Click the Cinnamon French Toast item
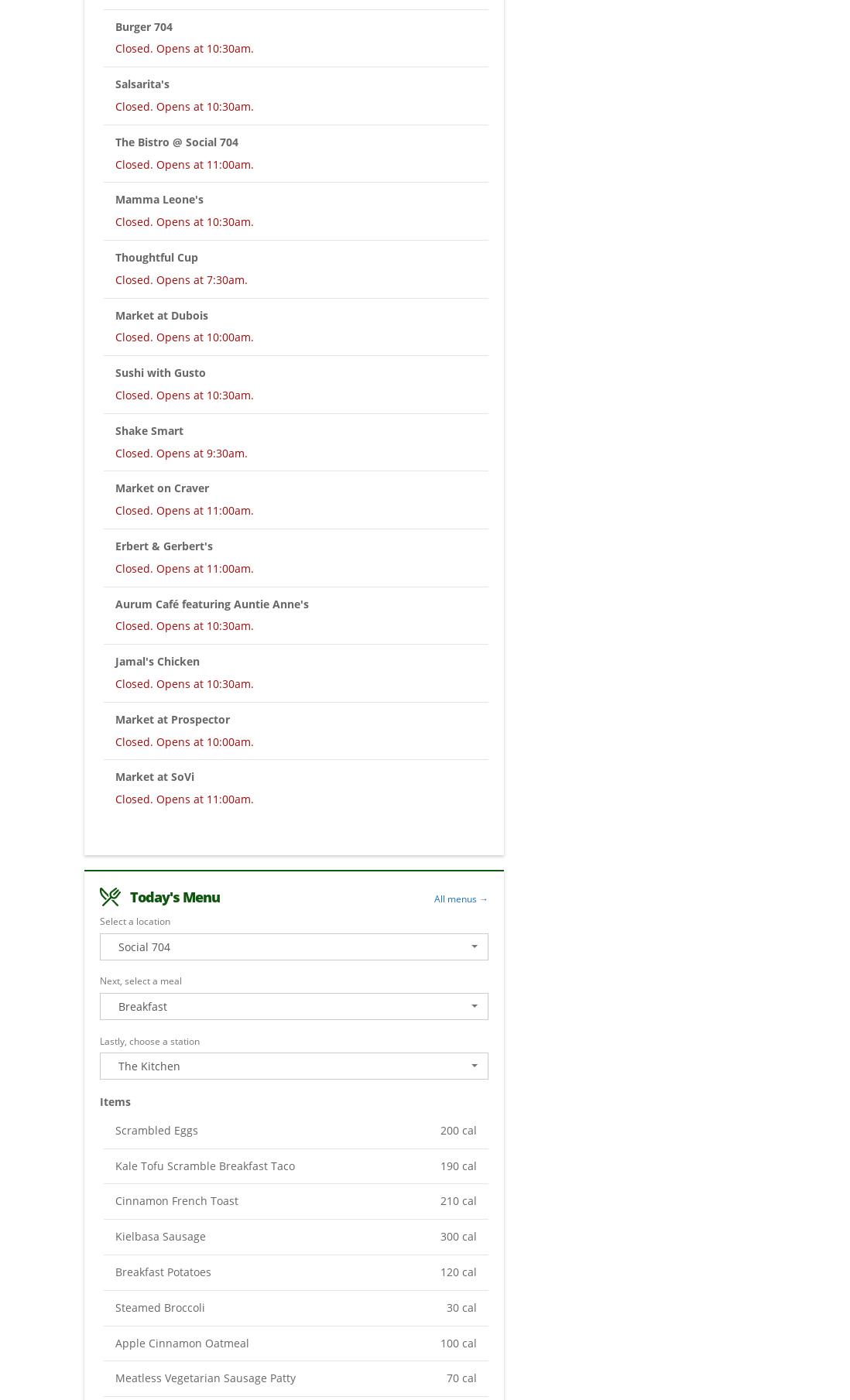This screenshot has height=1400, width=850. pyautogui.click(x=177, y=1201)
